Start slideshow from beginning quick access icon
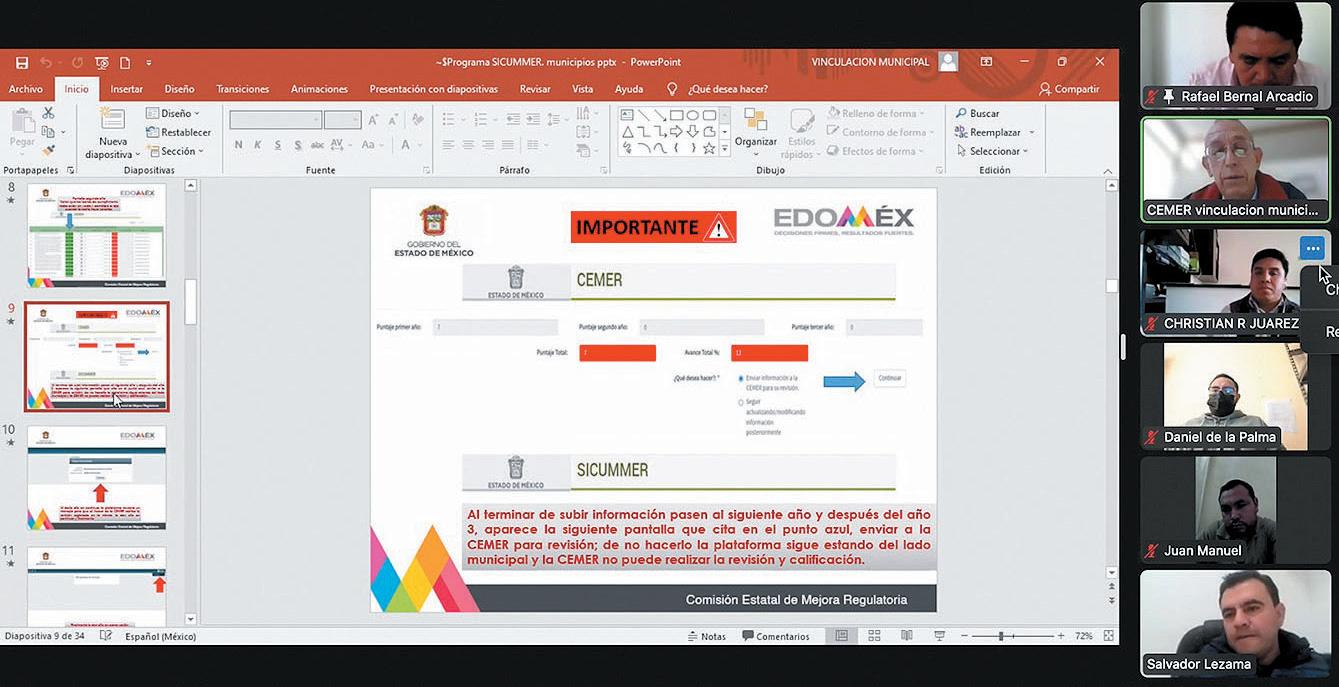Viewport: 1339px width, 687px height. (x=101, y=62)
